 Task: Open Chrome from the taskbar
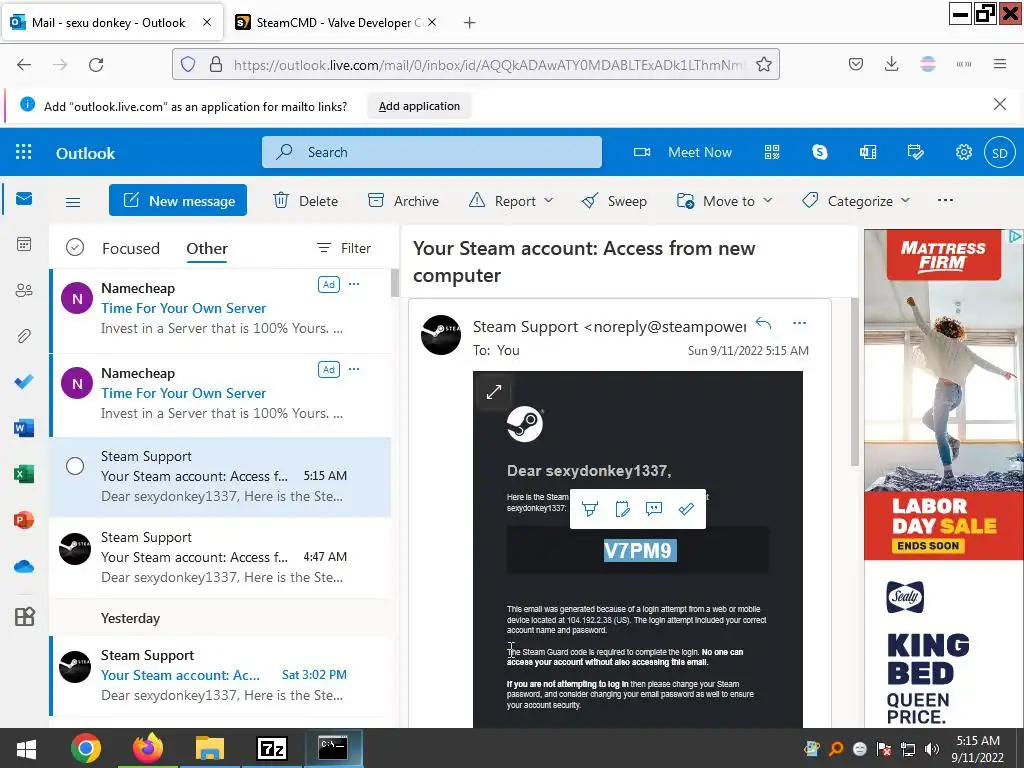pos(86,748)
